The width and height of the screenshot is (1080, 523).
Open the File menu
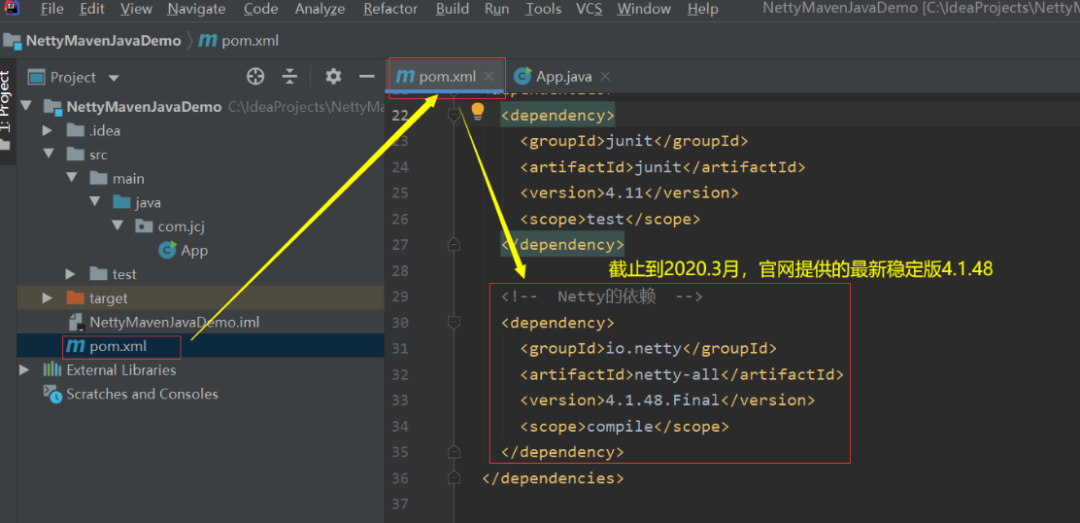[52, 9]
